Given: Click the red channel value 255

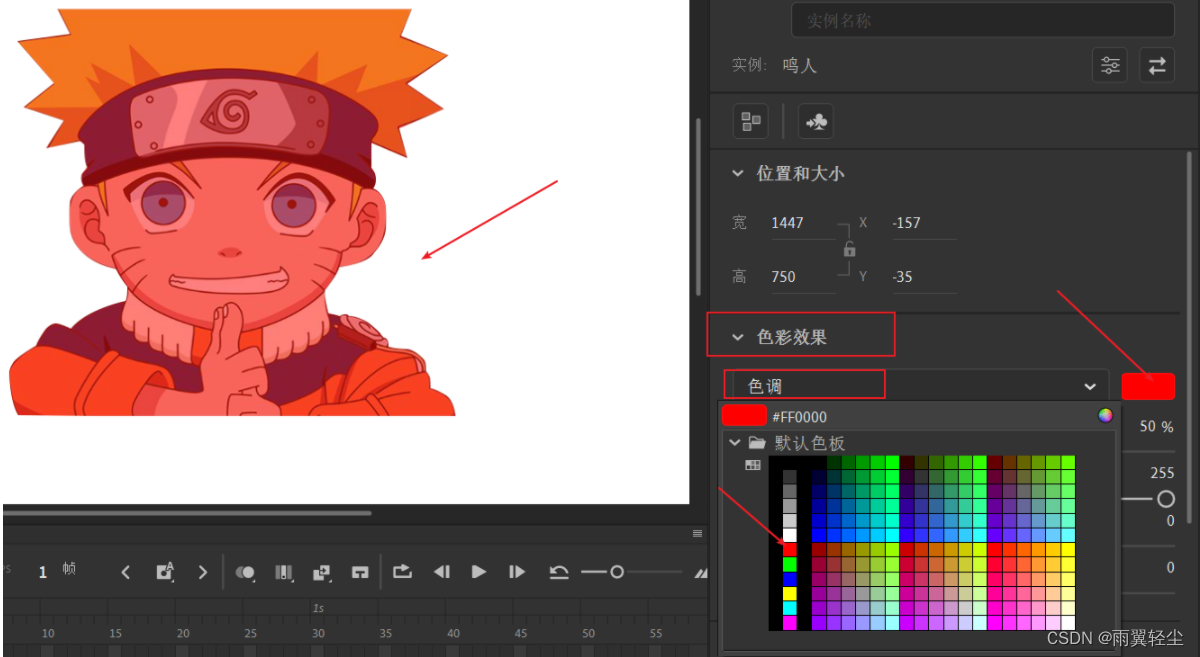Looking at the screenshot, I should (1162, 473).
